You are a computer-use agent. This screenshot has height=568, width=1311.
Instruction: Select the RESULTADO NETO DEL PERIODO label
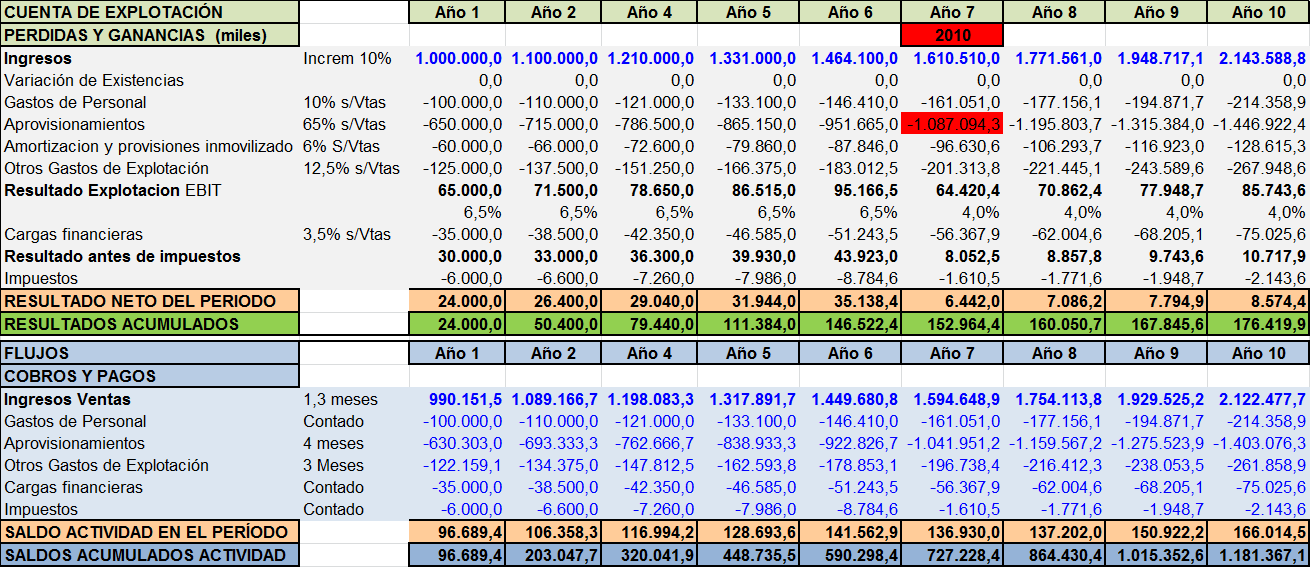click(150, 301)
